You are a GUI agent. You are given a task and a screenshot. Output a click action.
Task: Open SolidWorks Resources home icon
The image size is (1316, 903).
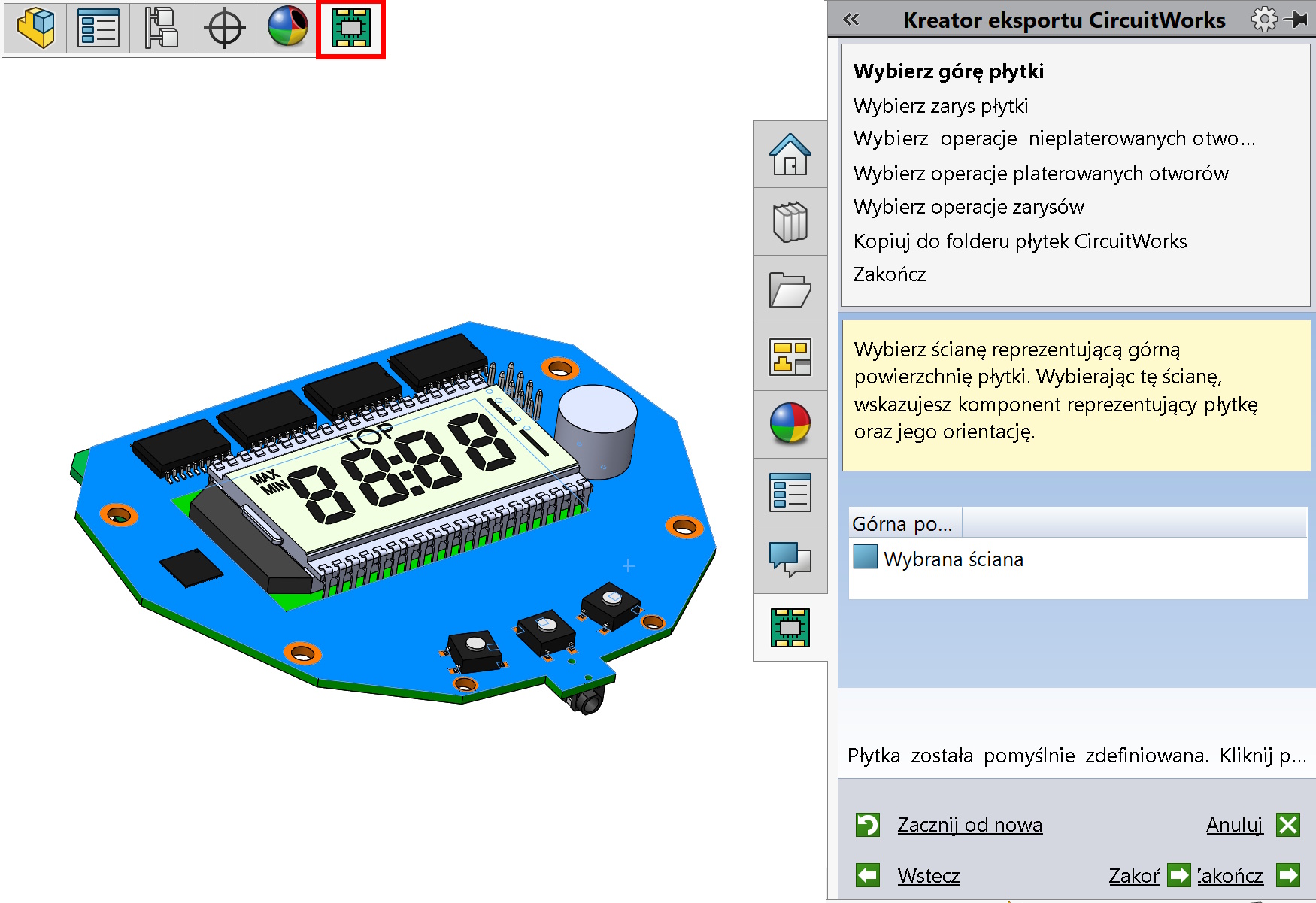click(x=790, y=154)
